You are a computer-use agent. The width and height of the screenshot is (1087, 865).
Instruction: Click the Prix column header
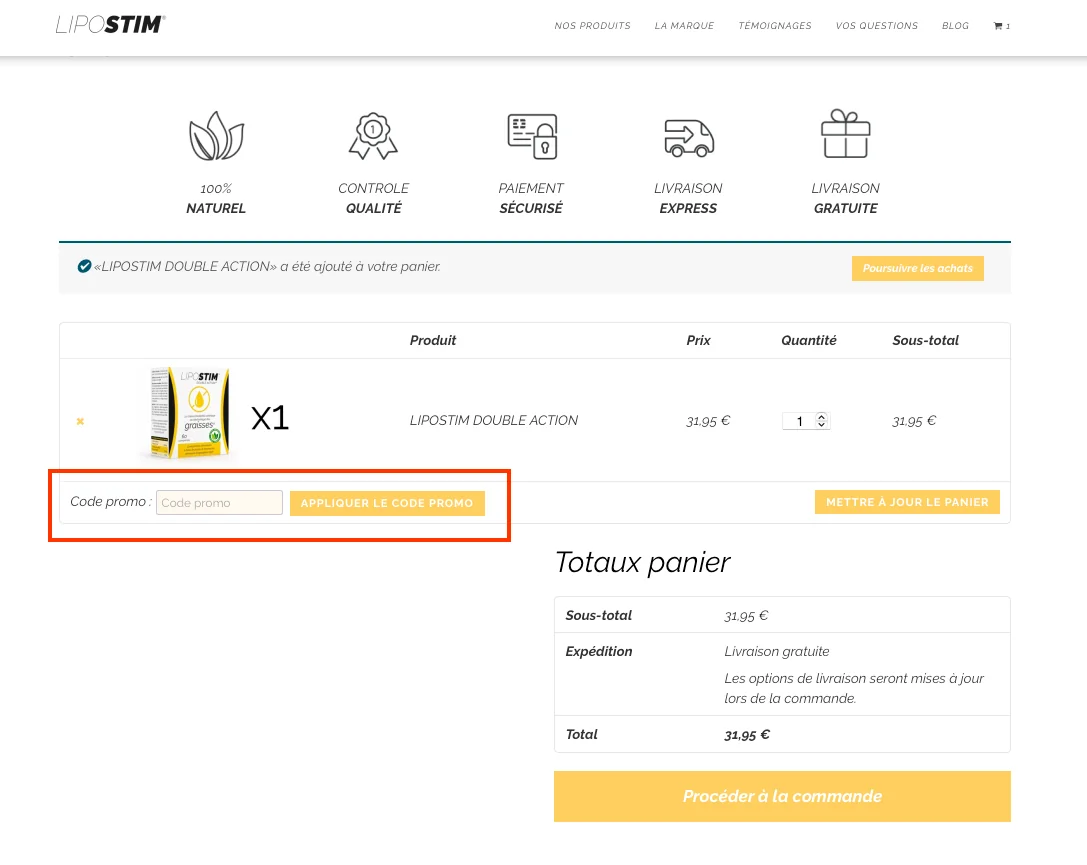click(x=698, y=340)
